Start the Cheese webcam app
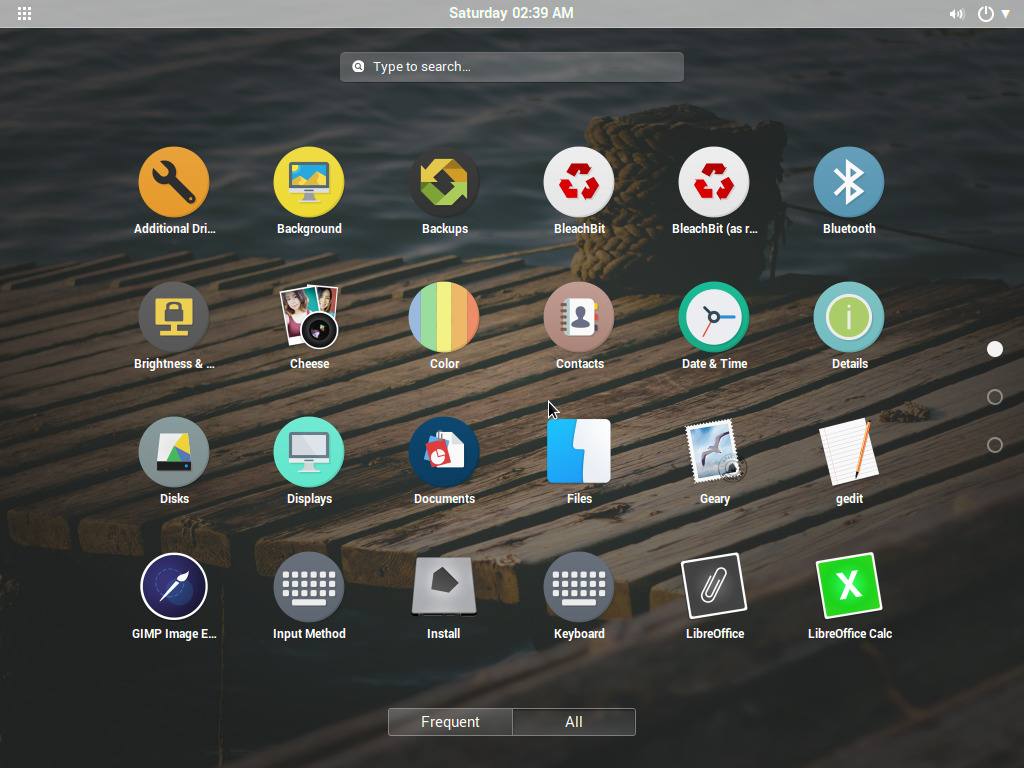Screen dimensions: 1024x768 (x=309, y=316)
